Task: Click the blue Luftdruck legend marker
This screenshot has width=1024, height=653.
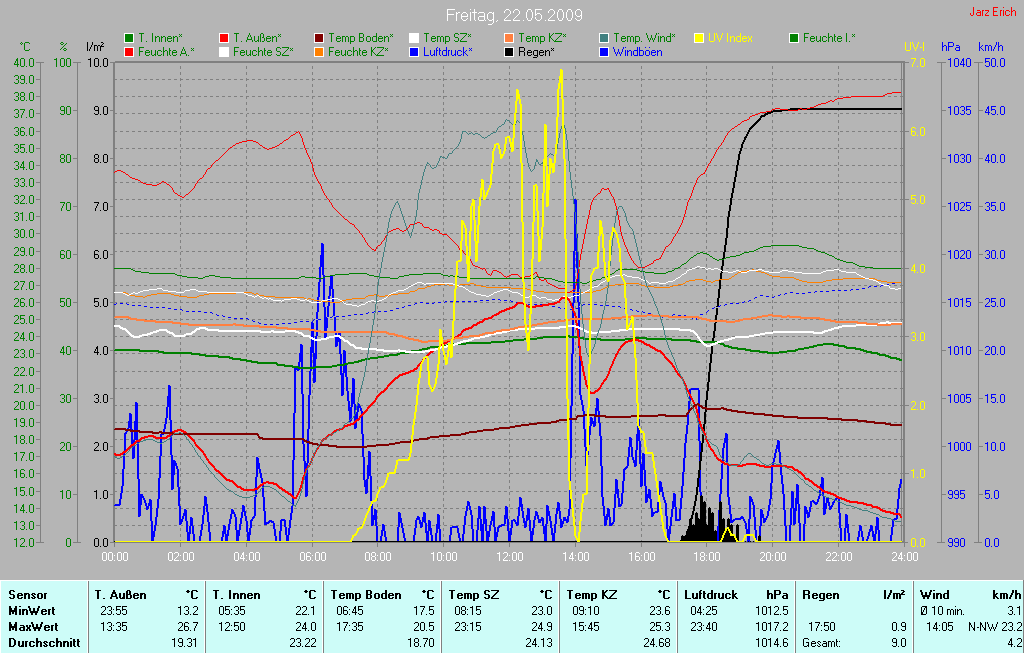Action: tap(414, 51)
